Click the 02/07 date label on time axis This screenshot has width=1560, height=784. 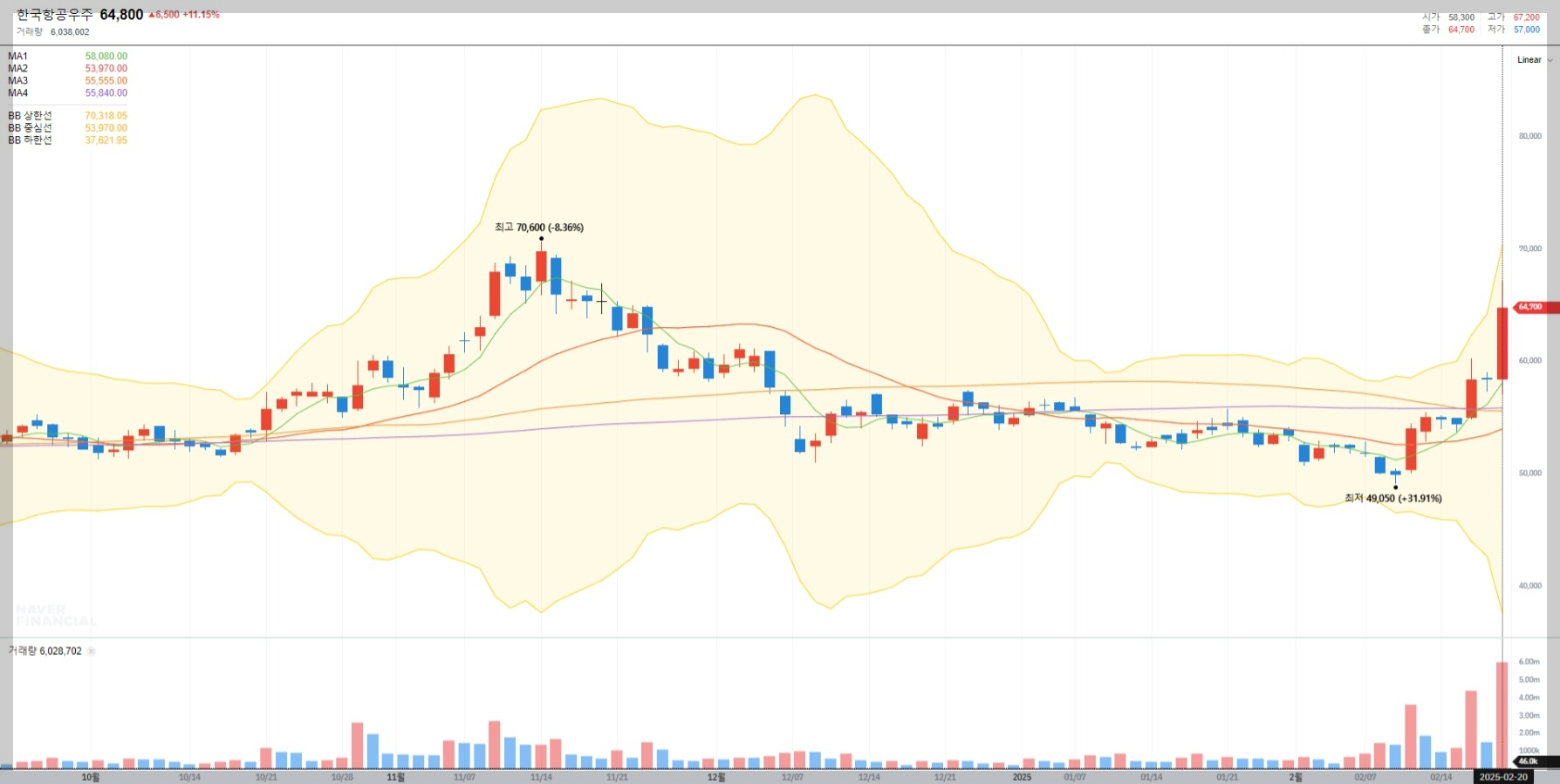tap(1365, 777)
